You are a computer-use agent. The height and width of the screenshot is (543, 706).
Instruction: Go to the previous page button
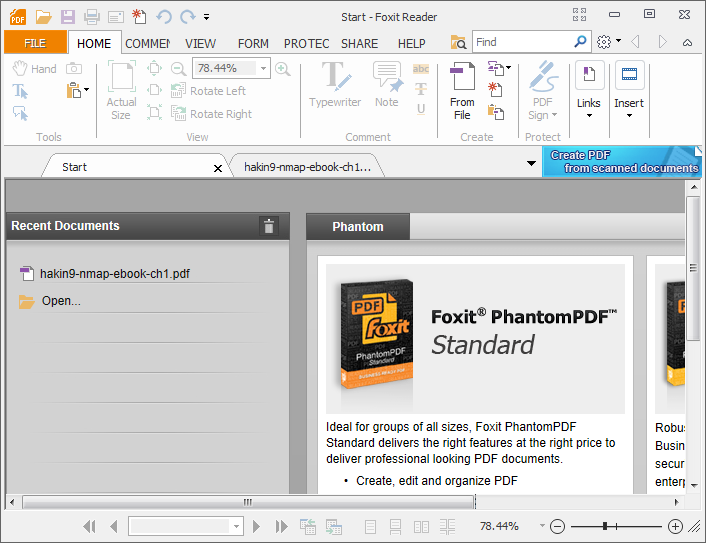point(113,526)
